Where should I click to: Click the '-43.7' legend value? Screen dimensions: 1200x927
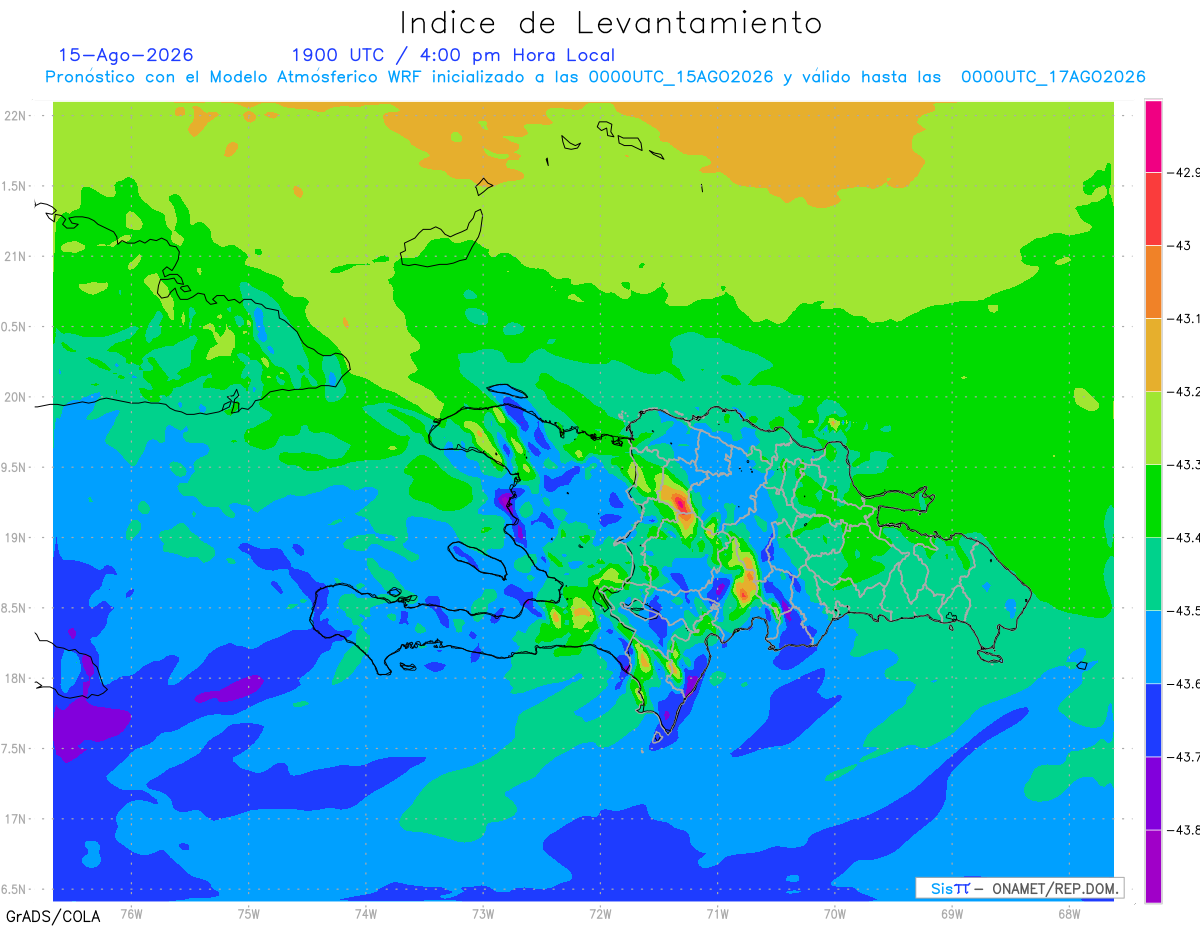pos(1185,756)
